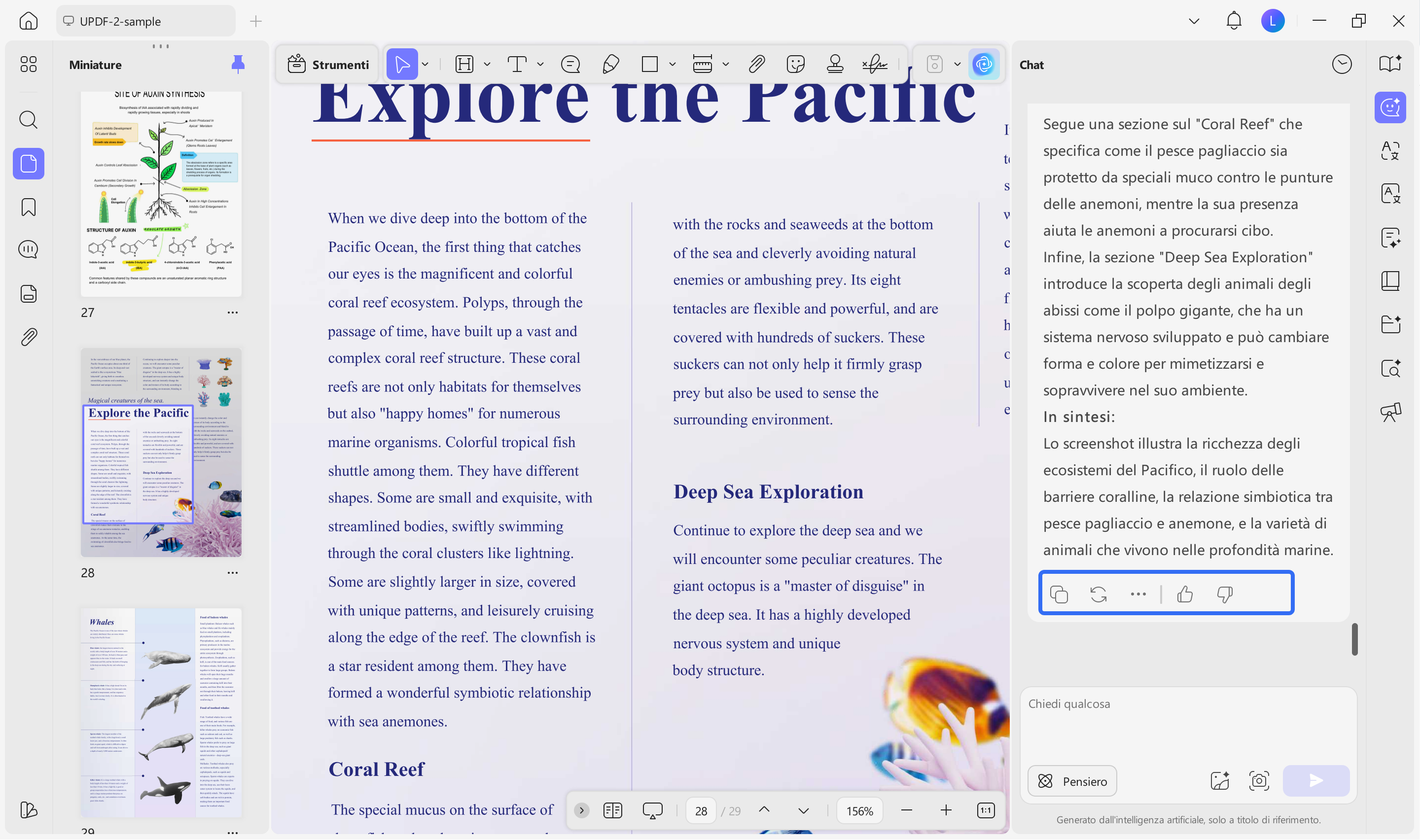
Task: Select the page 27 thumbnail
Action: [161, 194]
